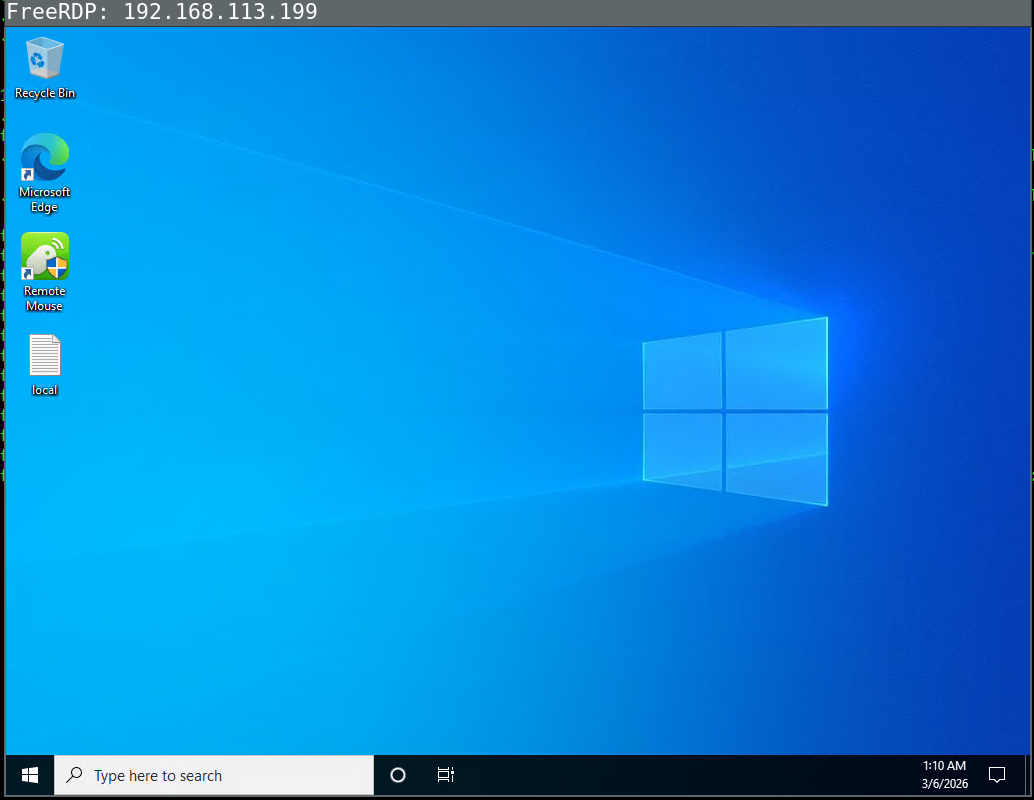
Task: Click an empty area of the taskbar
Action: [x=680, y=775]
